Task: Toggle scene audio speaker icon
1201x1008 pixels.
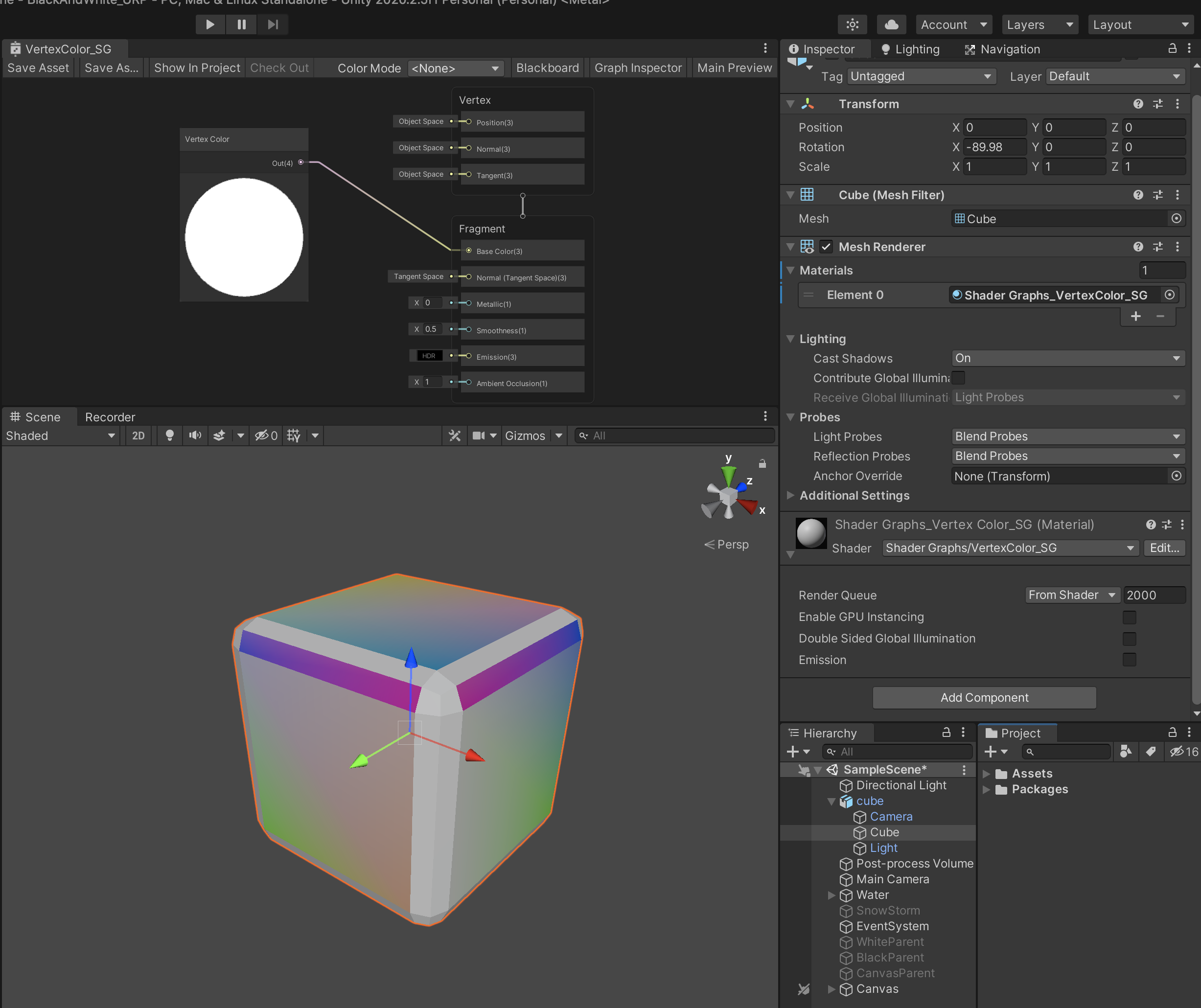Action: tap(195, 435)
